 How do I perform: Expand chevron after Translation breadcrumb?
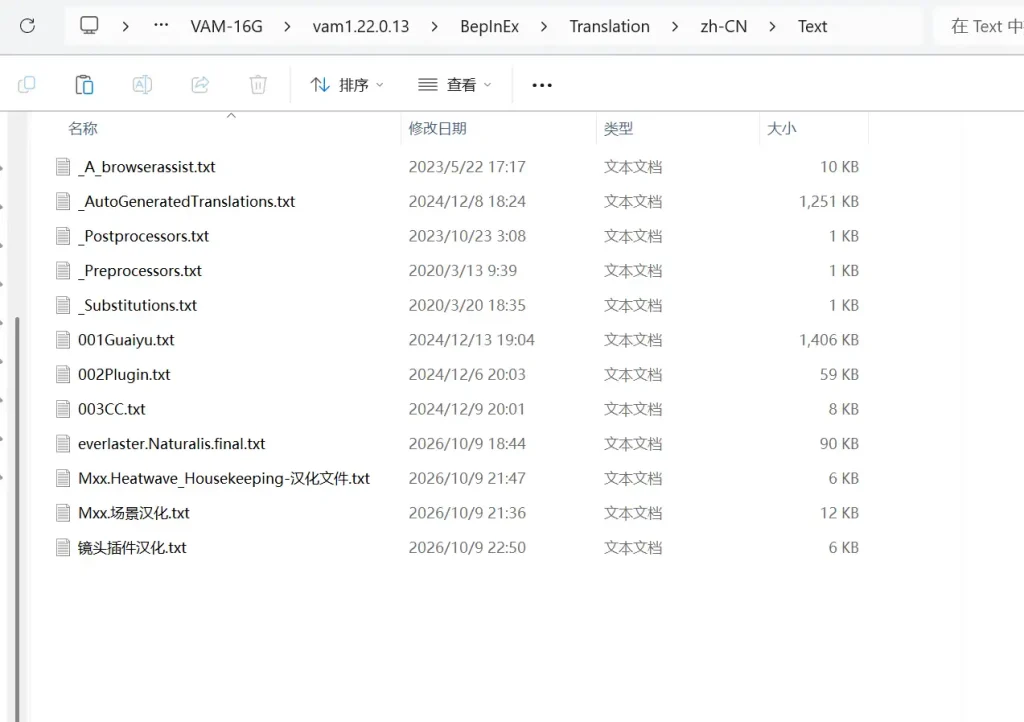[x=675, y=27]
